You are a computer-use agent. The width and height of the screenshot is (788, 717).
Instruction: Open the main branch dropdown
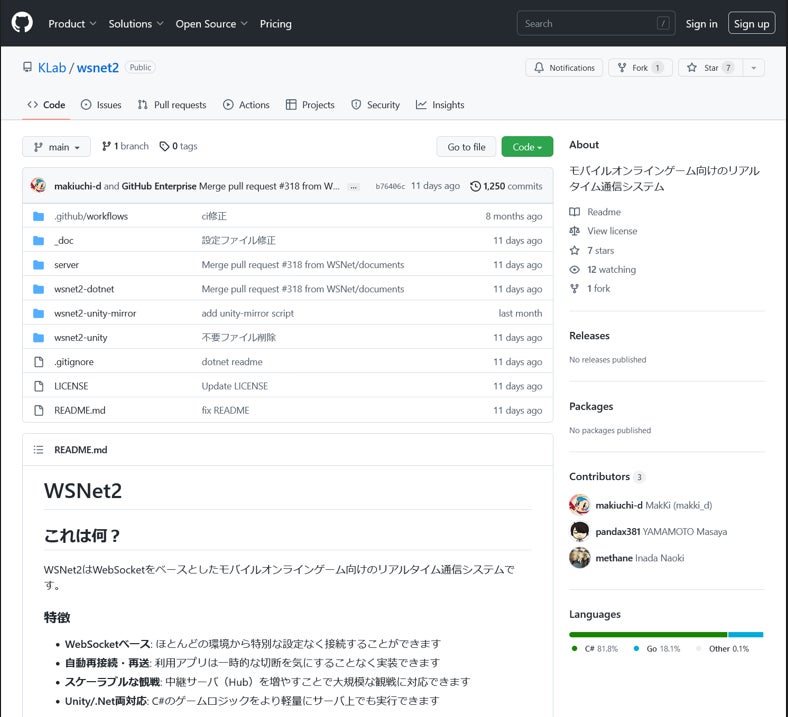56,147
